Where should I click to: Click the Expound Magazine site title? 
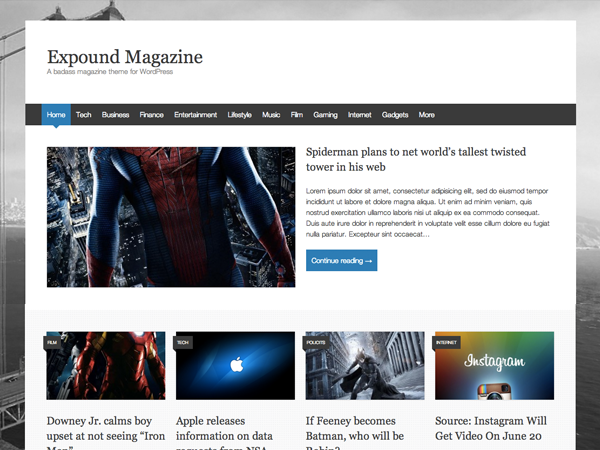[125, 57]
